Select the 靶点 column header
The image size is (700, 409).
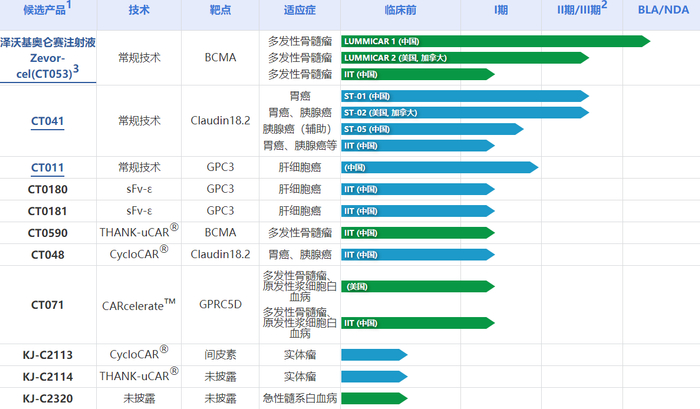click(x=220, y=10)
